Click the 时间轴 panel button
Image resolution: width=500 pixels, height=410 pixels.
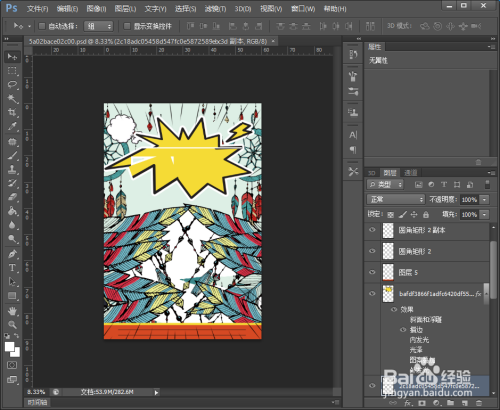37,402
